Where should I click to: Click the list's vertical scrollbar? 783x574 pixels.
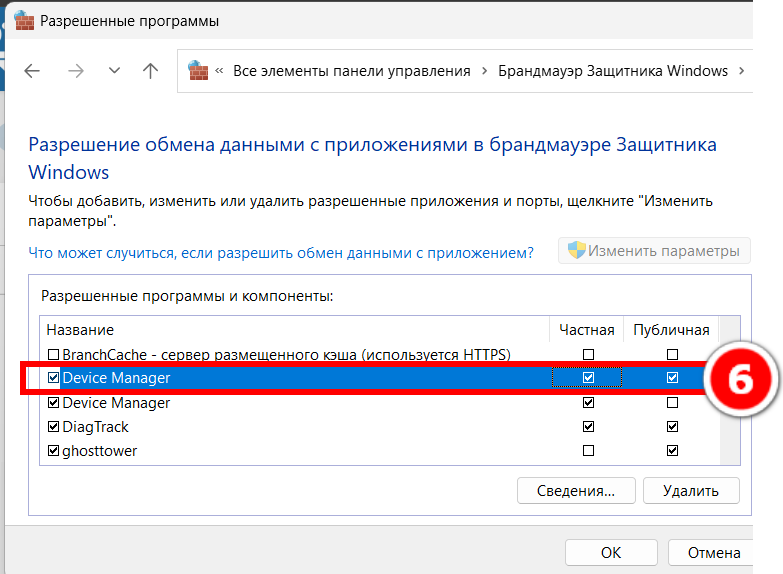[730, 390]
